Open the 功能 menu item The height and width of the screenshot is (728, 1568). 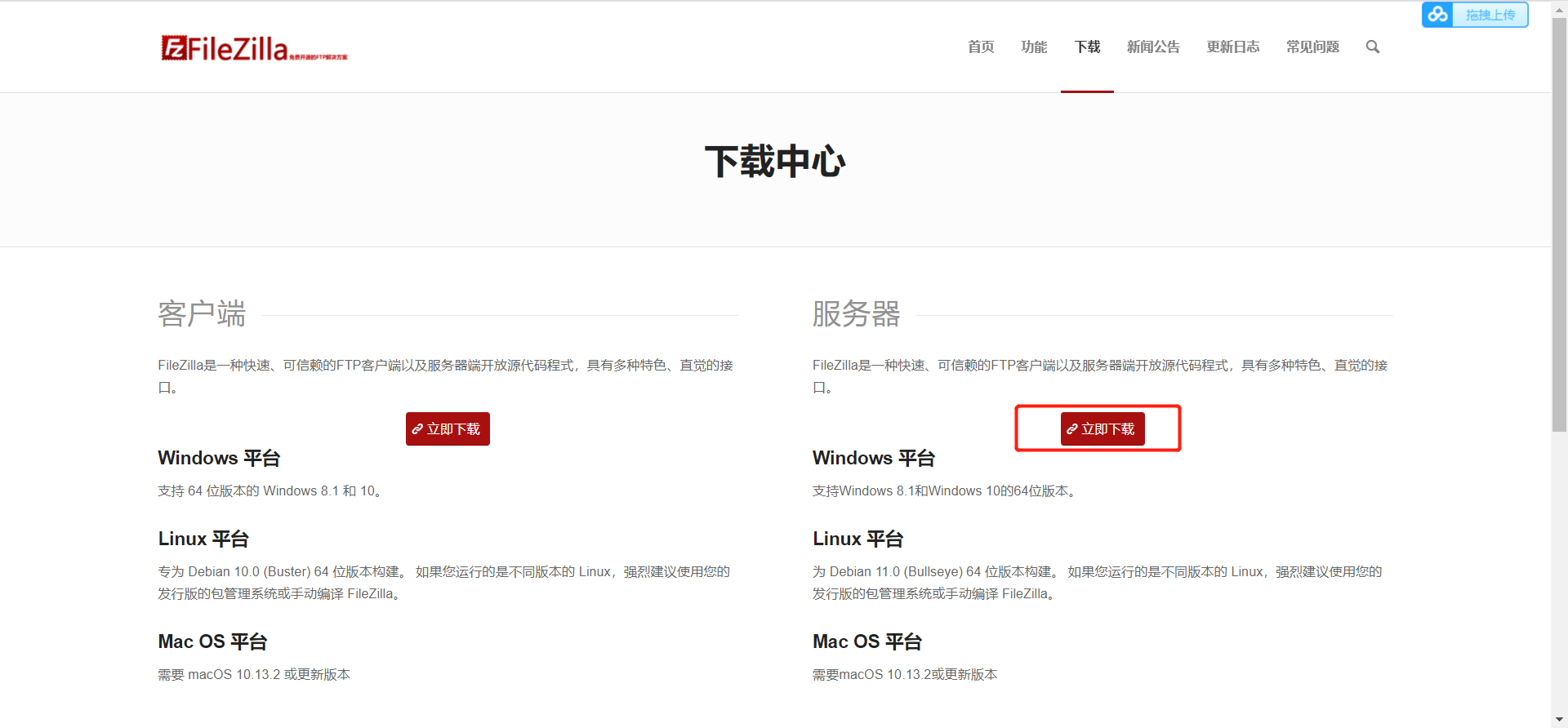[1034, 47]
